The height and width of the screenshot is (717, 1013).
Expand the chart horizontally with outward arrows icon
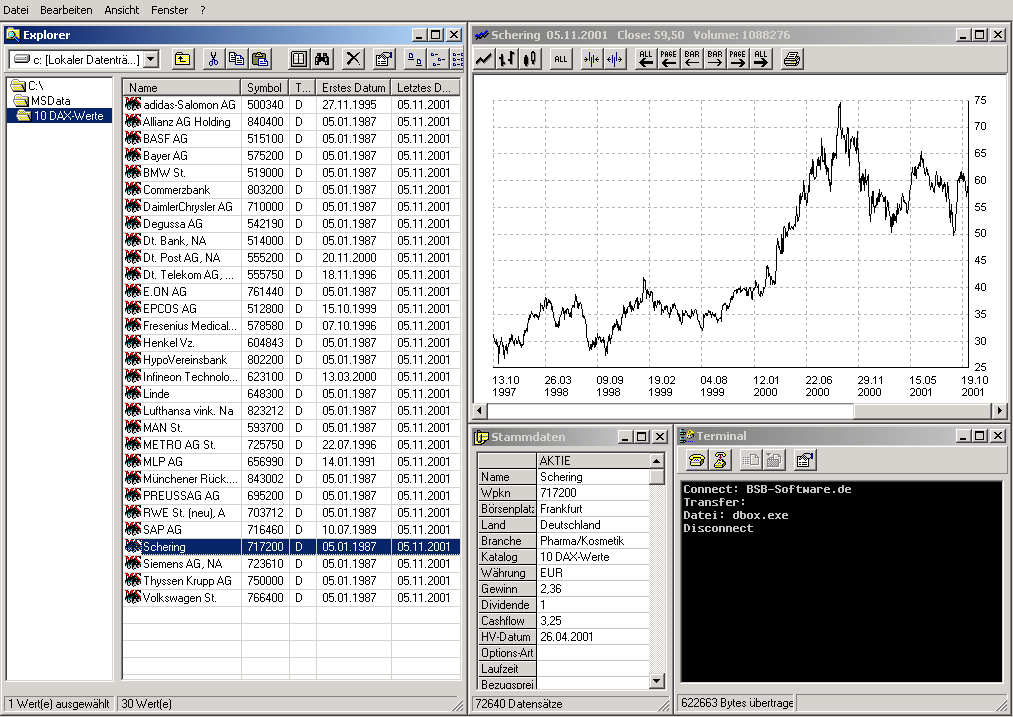click(x=614, y=59)
